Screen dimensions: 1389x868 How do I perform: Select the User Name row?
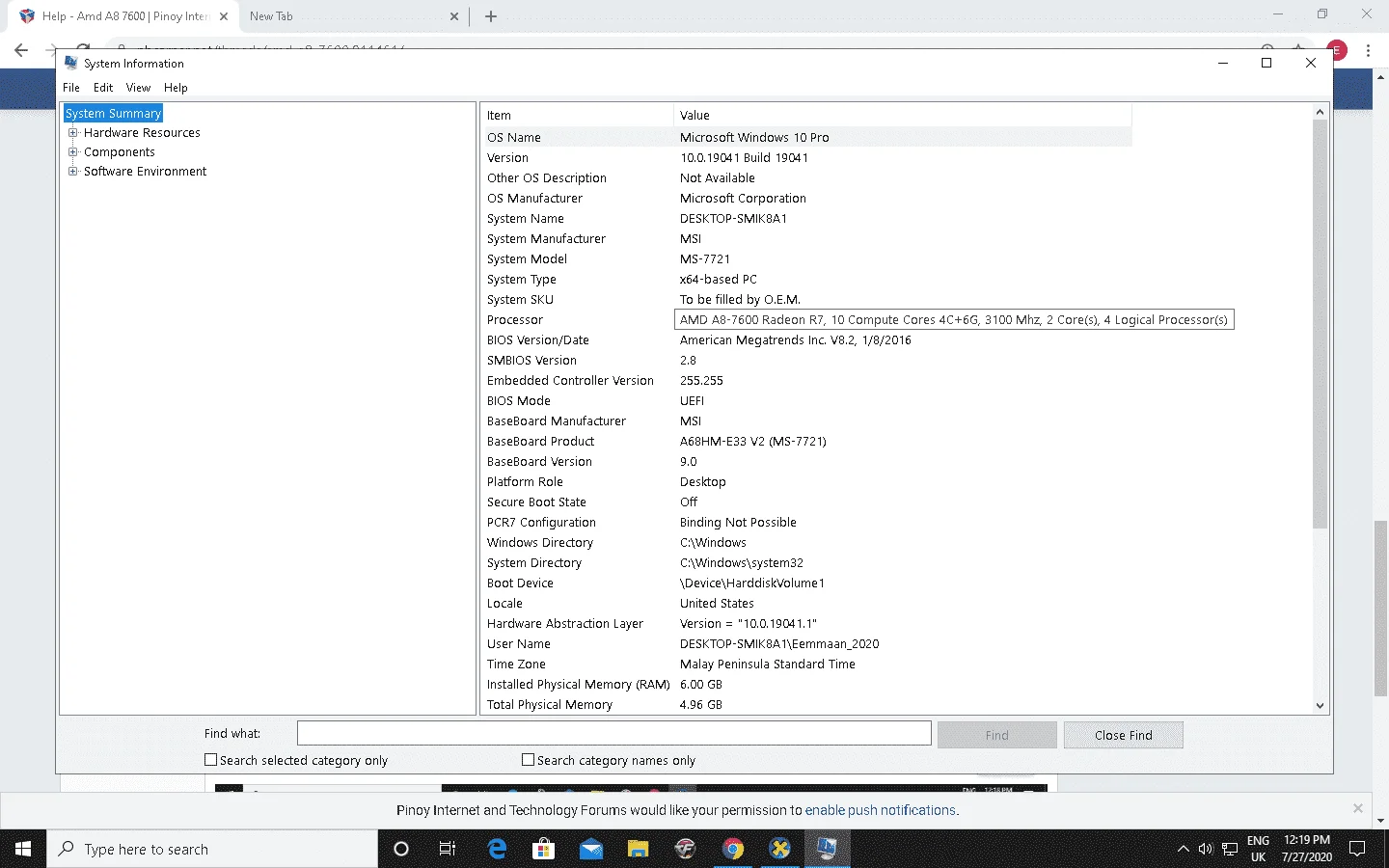click(x=805, y=644)
